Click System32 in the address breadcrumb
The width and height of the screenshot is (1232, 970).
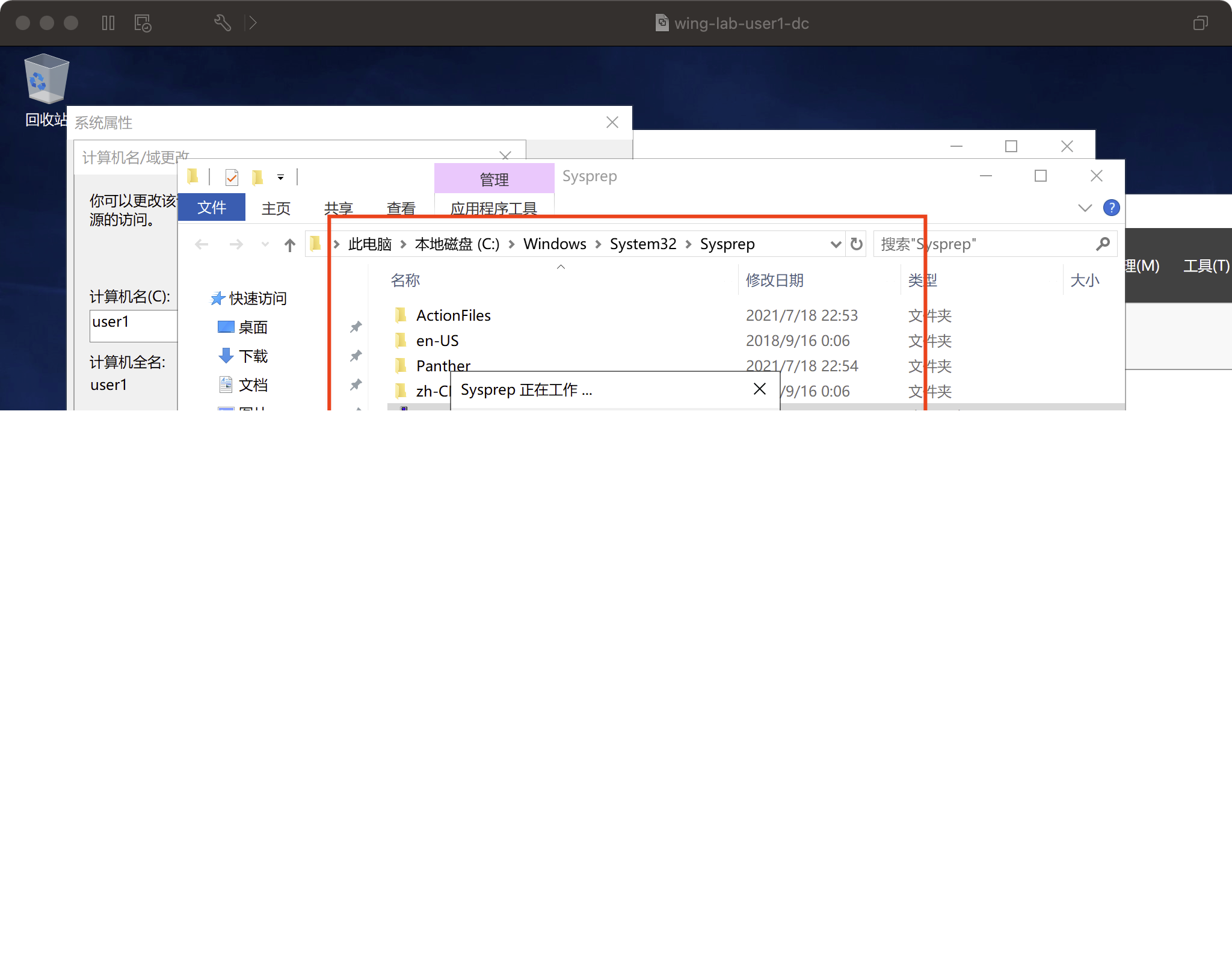tap(643, 244)
